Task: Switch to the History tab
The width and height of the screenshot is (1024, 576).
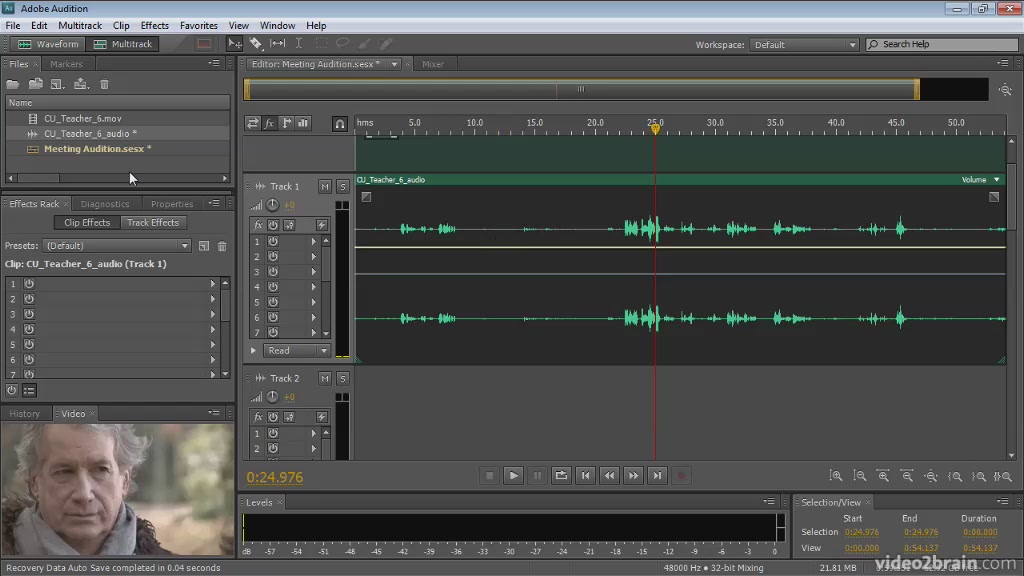Action: [25, 414]
